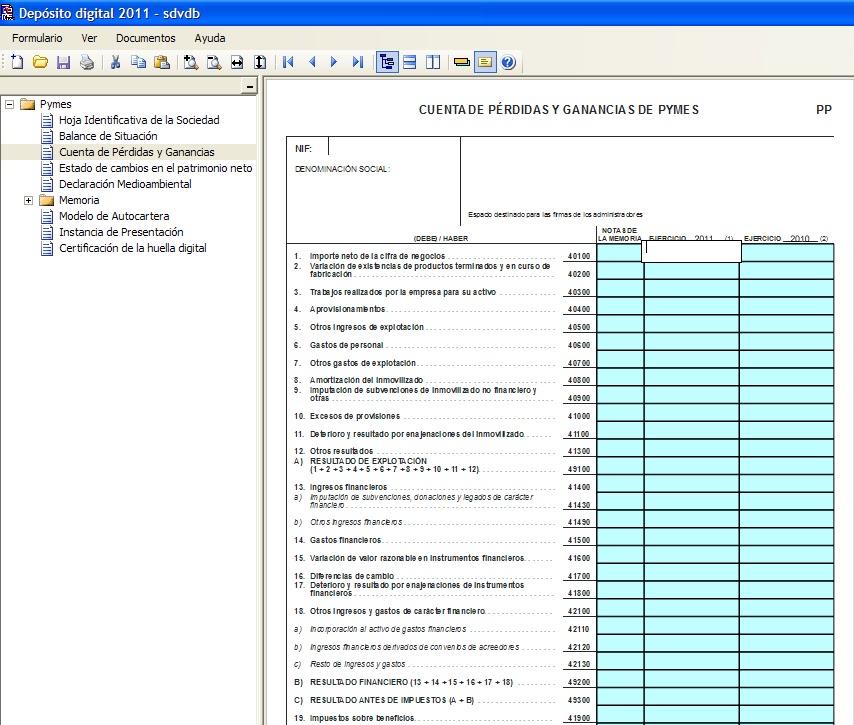Minimize the tree panel with dash button
The height and width of the screenshot is (725, 854).
pyautogui.click(x=249, y=86)
